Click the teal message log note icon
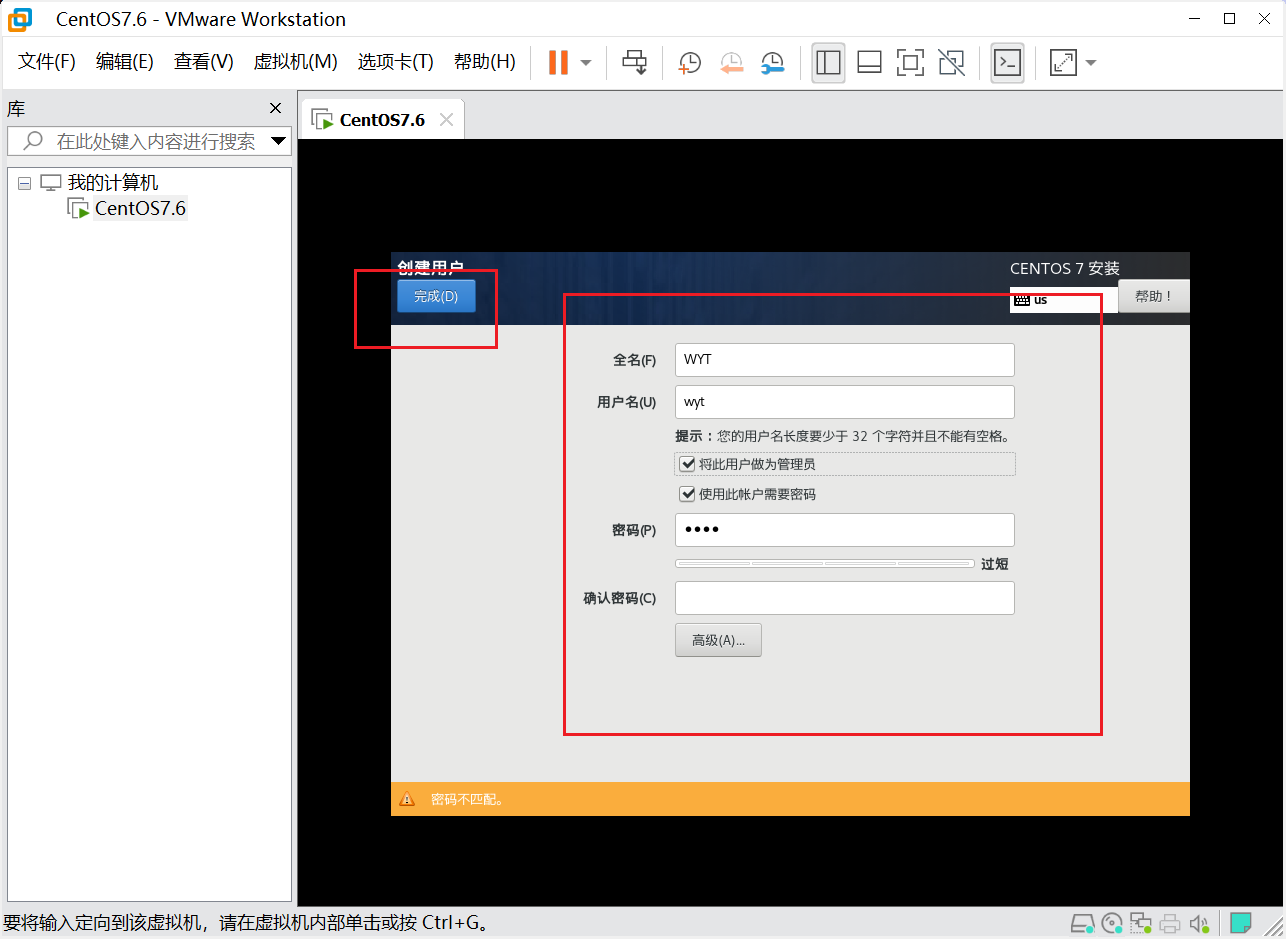This screenshot has height=939, width=1286. [x=1241, y=921]
